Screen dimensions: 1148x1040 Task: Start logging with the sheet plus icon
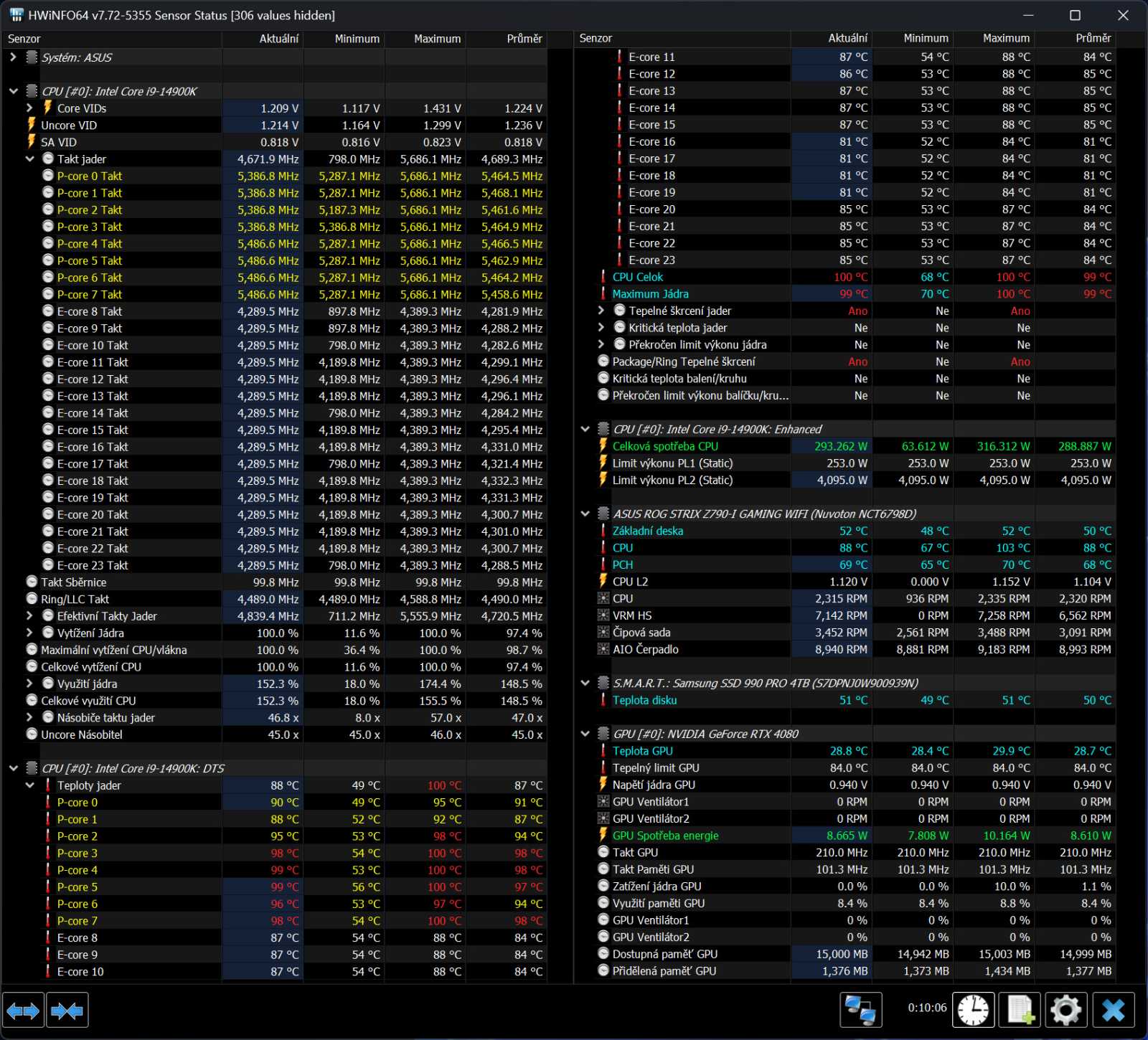click(x=1020, y=1011)
